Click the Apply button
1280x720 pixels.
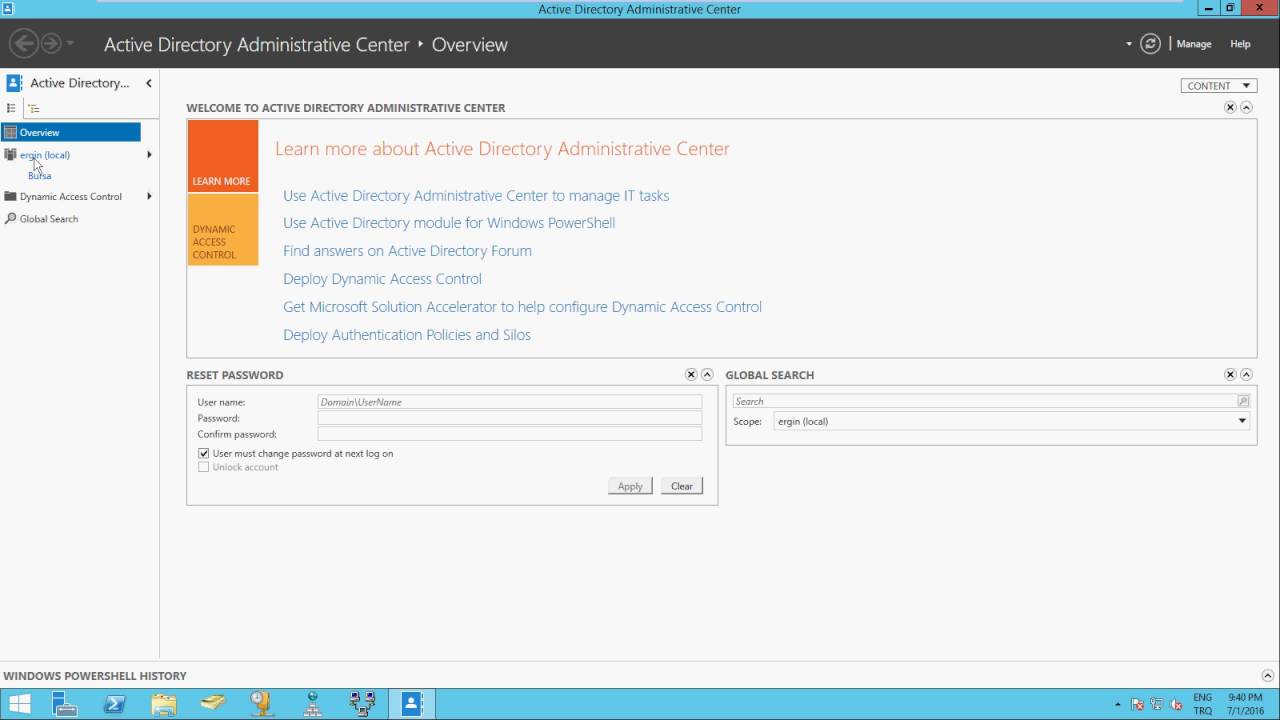coord(630,486)
